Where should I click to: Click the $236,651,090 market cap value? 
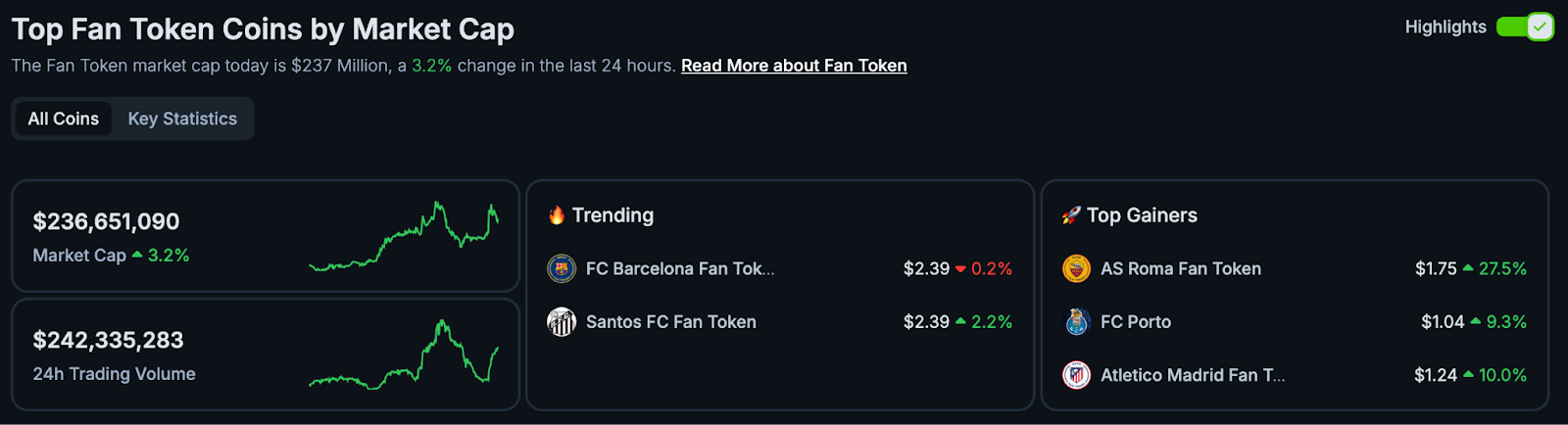(x=106, y=221)
